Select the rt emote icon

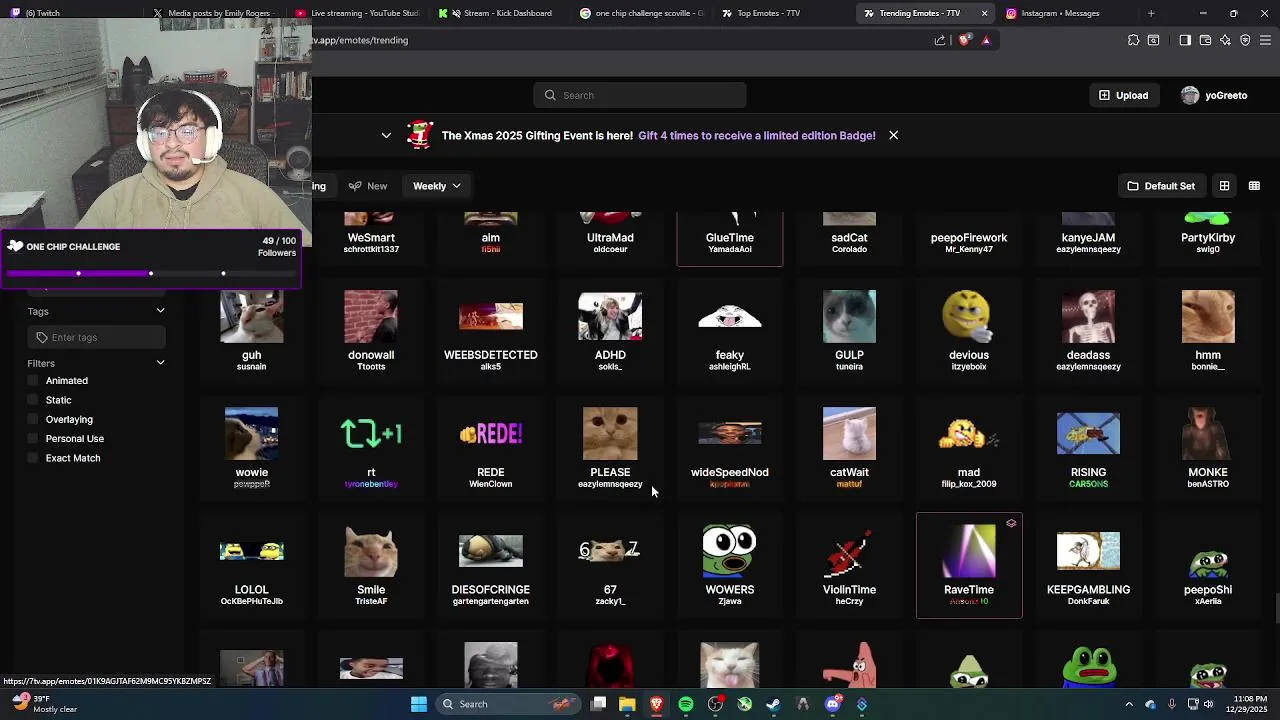[371, 434]
